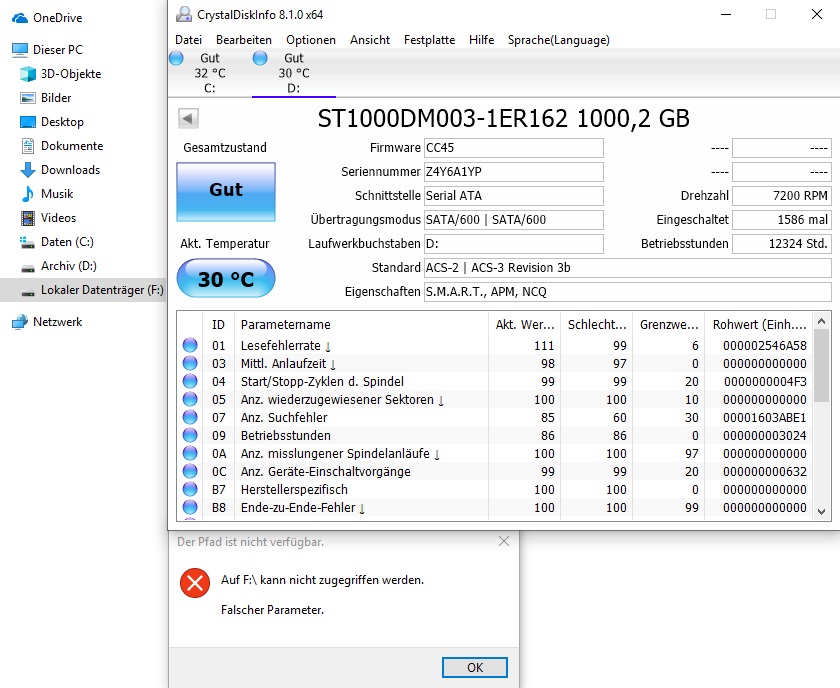Open Lokaler Datenträger (F:) label in Explorer
The image size is (840, 688).
102,290
